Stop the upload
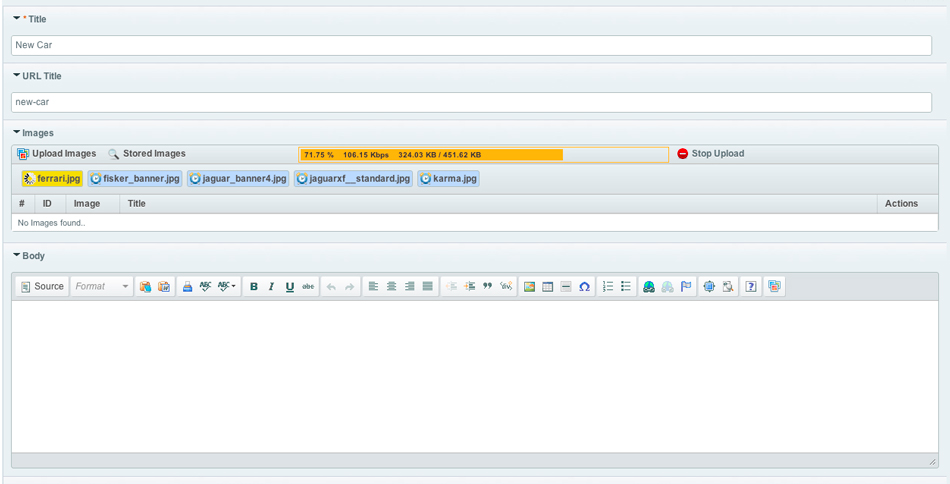Image resolution: width=950 pixels, height=484 pixels. click(711, 154)
